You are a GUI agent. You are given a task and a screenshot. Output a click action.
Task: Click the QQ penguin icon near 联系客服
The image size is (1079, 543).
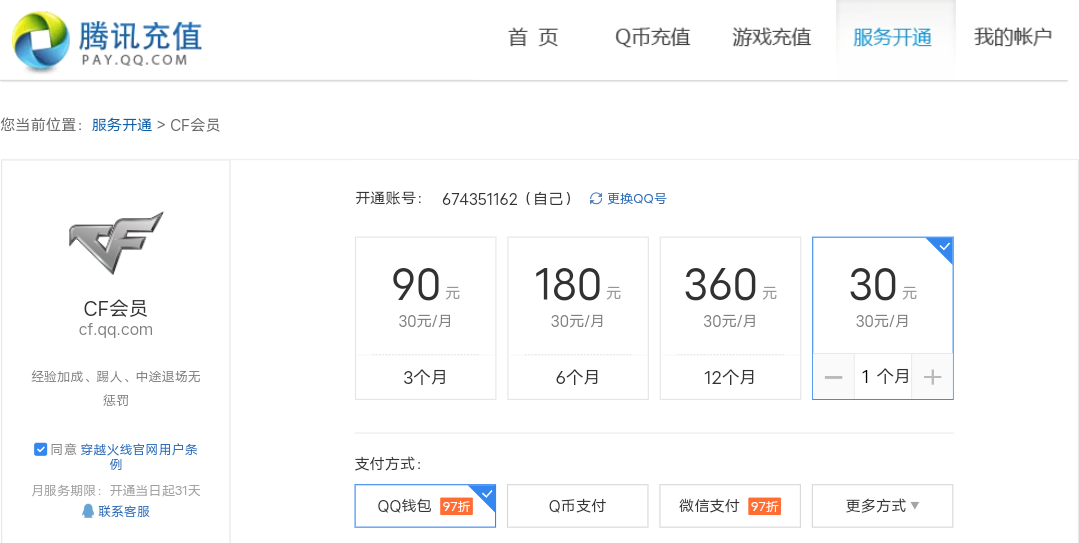pos(88,511)
